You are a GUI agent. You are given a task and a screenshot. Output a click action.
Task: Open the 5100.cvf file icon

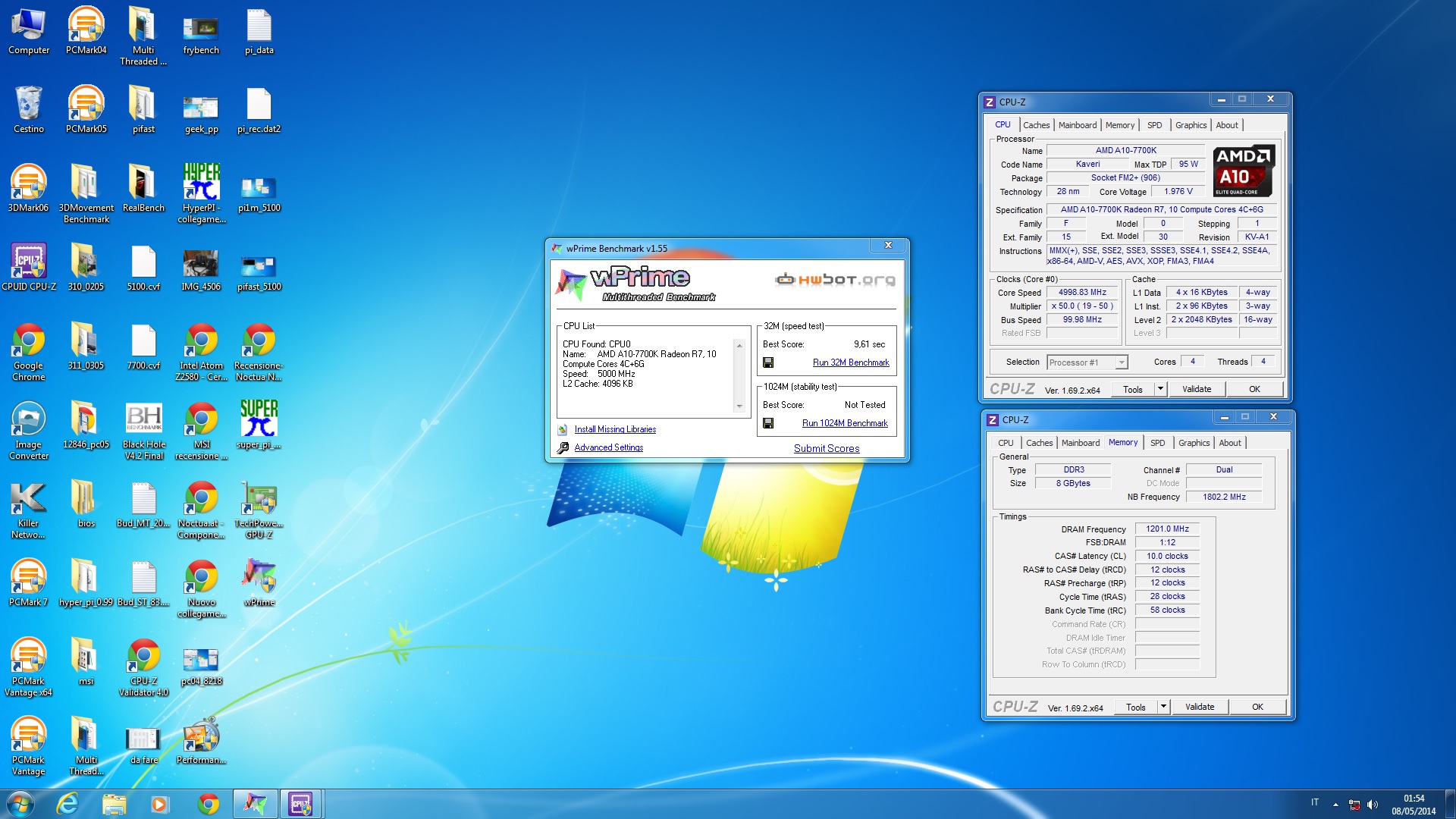tap(143, 267)
